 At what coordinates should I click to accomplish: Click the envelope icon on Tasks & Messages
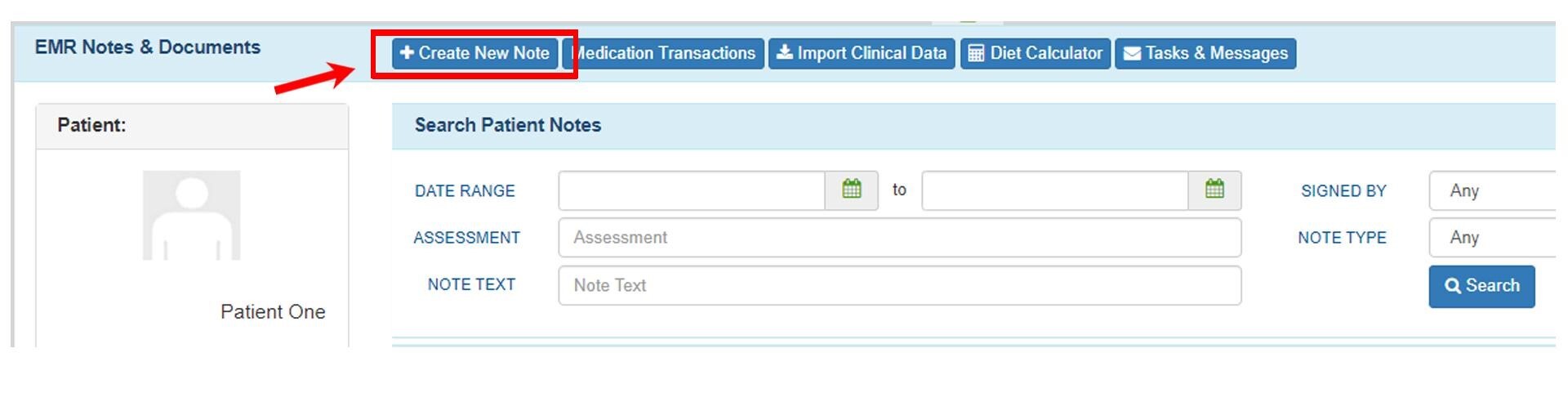[1132, 54]
